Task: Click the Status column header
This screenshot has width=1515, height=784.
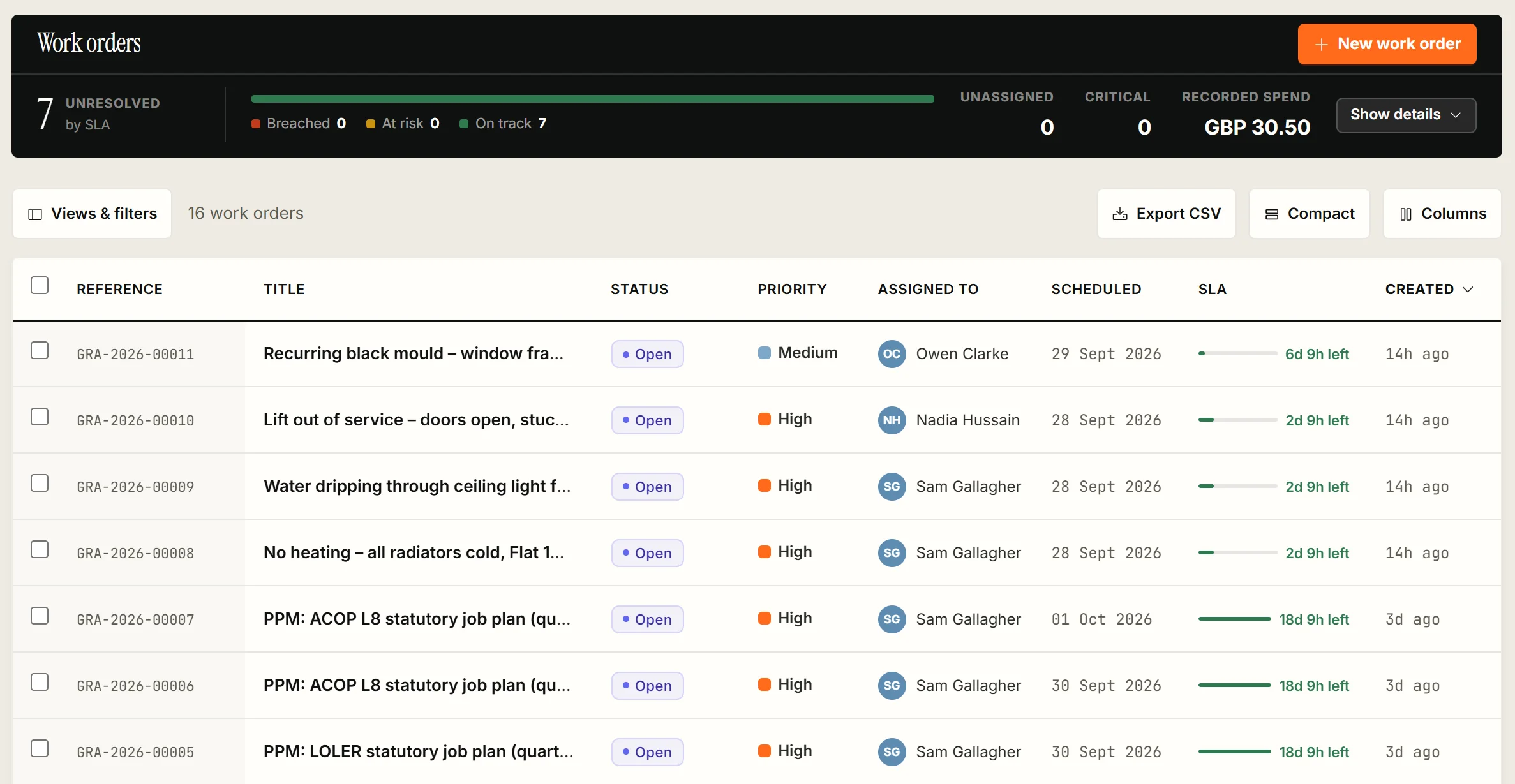Action: 639,290
